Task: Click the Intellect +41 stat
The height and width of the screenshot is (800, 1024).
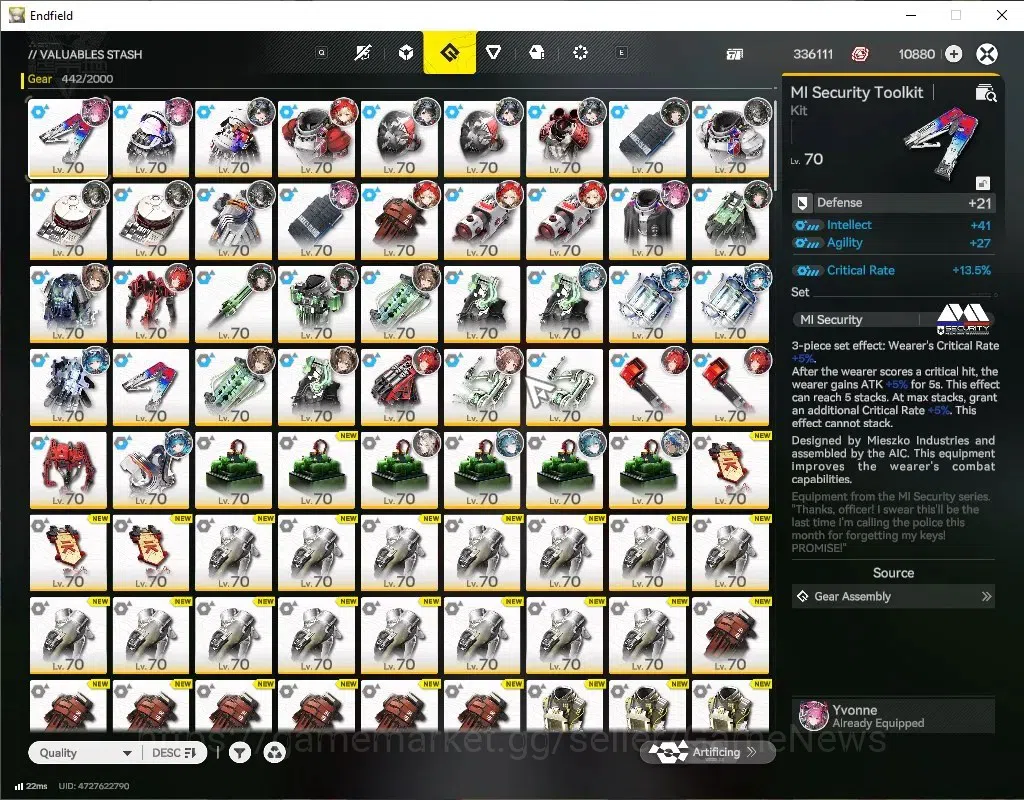Action: point(893,225)
